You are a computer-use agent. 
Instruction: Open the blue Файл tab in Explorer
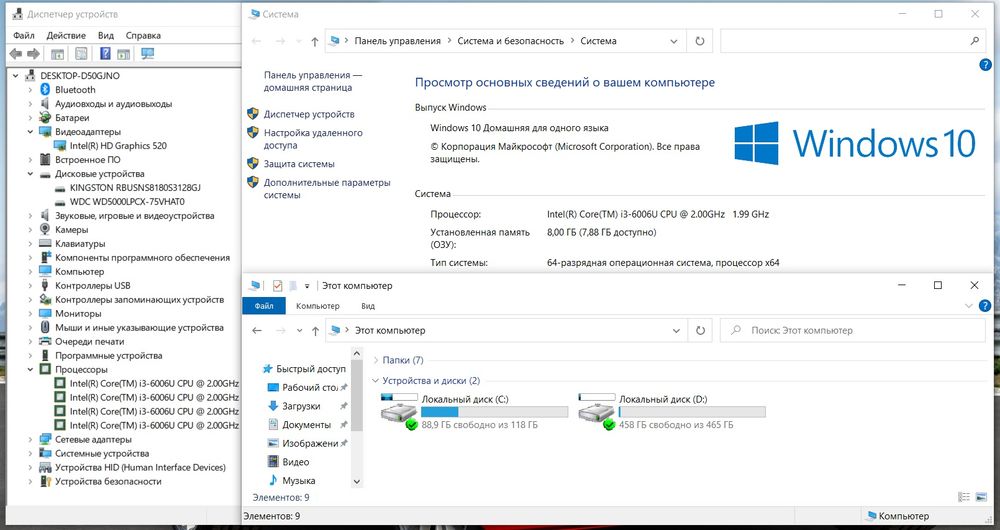pyautogui.click(x=264, y=306)
